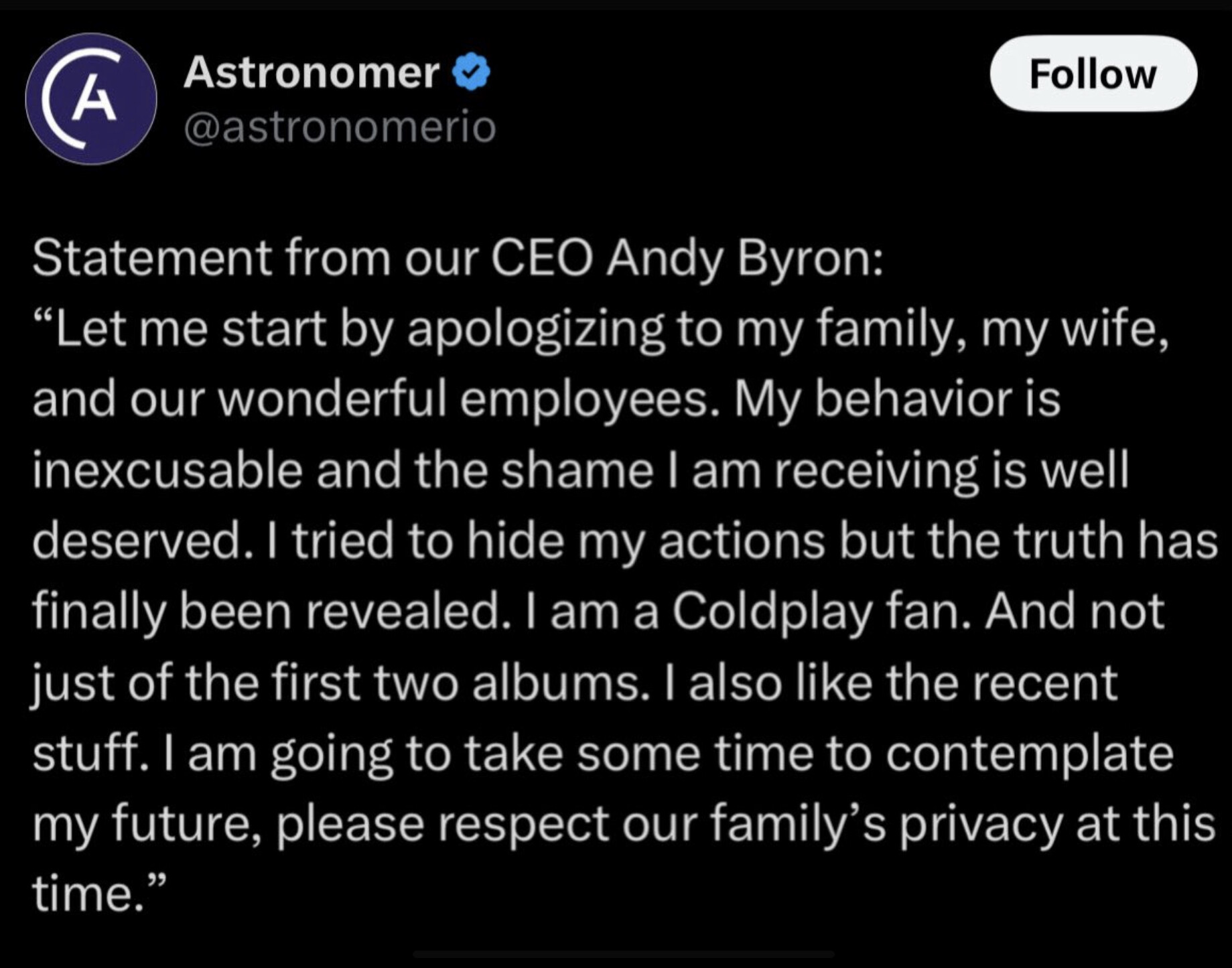Click the word 'Coldplay' in the post
The width and height of the screenshot is (1232, 968).
(772, 612)
